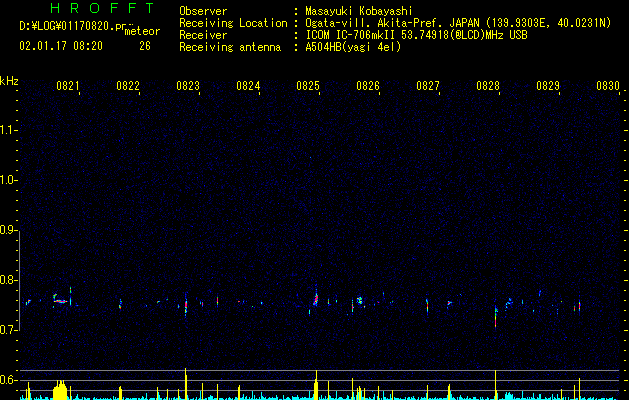The width and height of the screenshot is (629, 400).
Task: Click the 0830 time marker
Action: click(x=608, y=86)
